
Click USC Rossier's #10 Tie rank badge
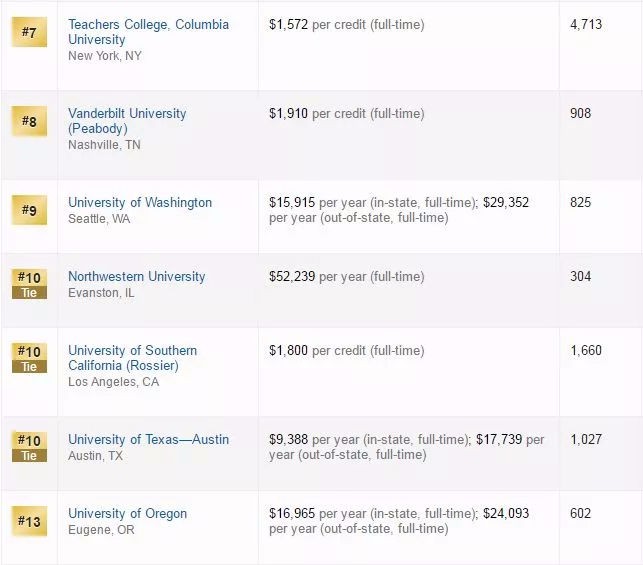coord(28,358)
